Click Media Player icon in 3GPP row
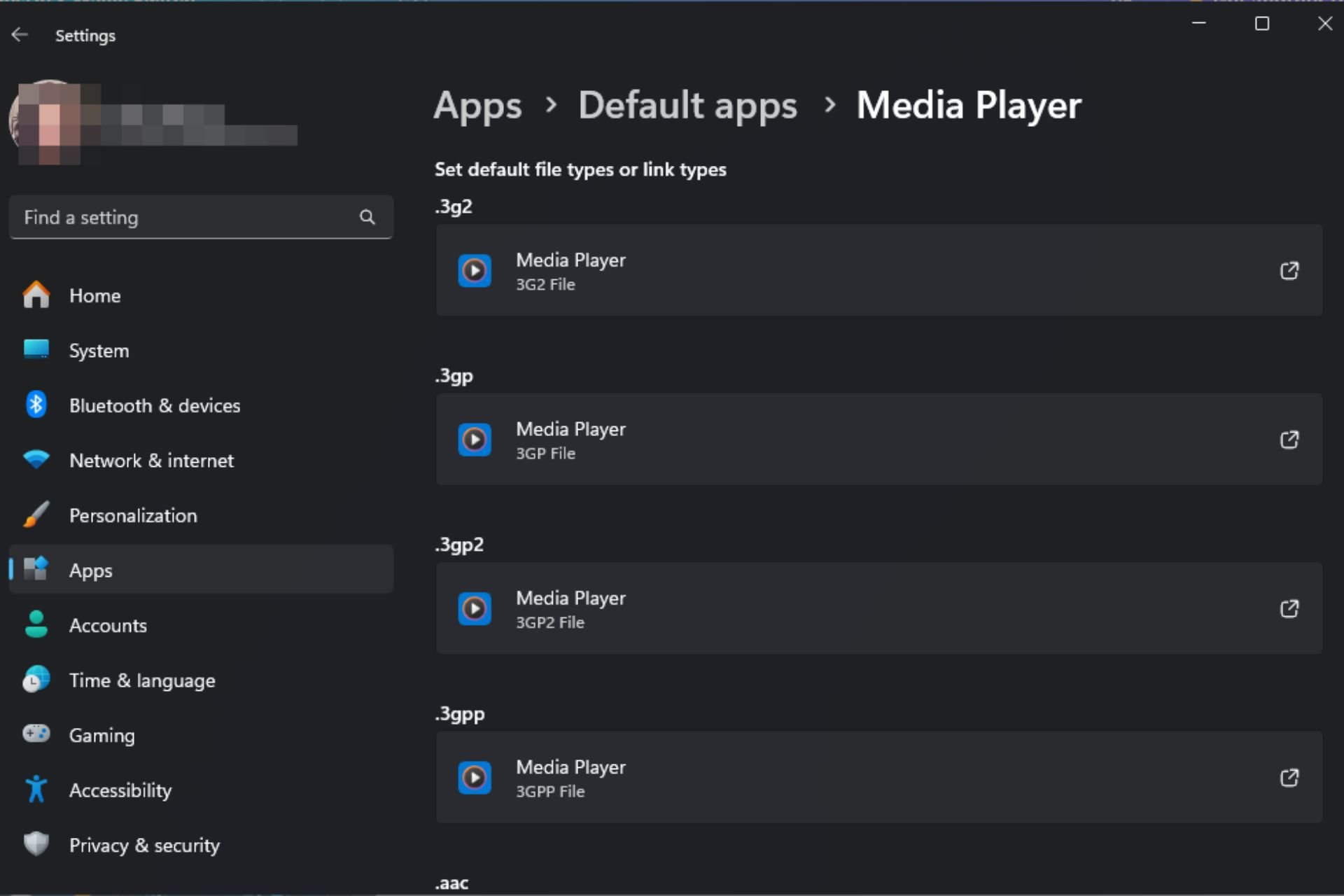Image resolution: width=1344 pixels, height=896 pixels. click(x=475, y=778)
